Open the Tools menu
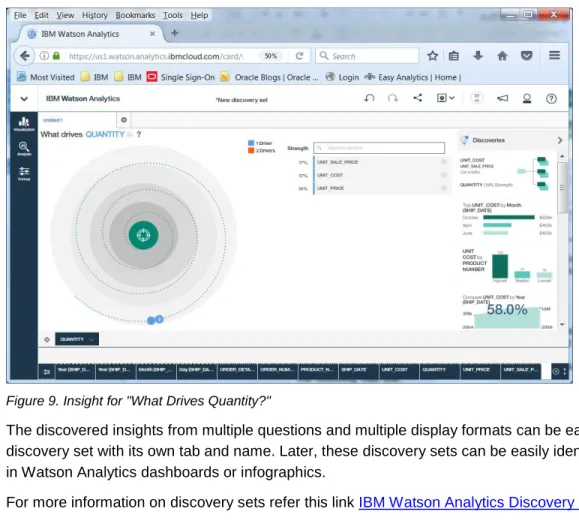This screenshot has height=524, width=579. click(x=173, y=15)
